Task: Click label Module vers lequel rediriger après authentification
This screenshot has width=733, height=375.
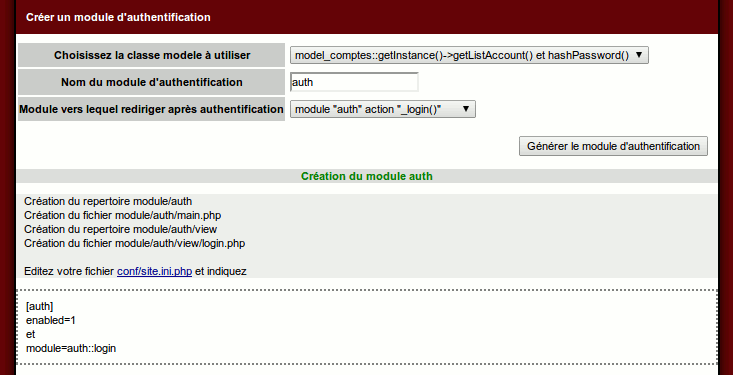Action: [151, 109]
